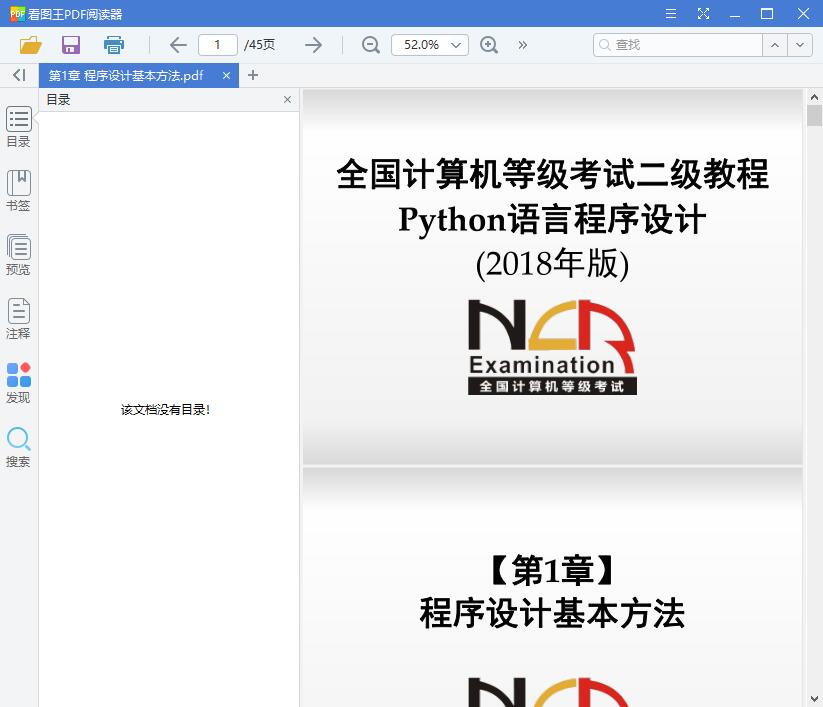Toggle fullscreen mode from the title bar
The height and width of the screenshot is (707, 823).
[x=703, y=14]
